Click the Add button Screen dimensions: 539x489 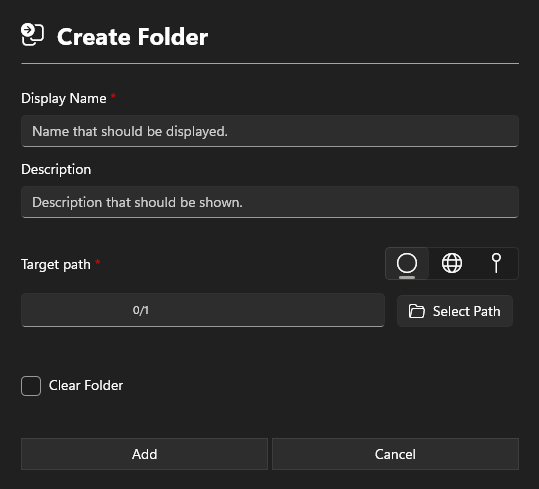144,454
